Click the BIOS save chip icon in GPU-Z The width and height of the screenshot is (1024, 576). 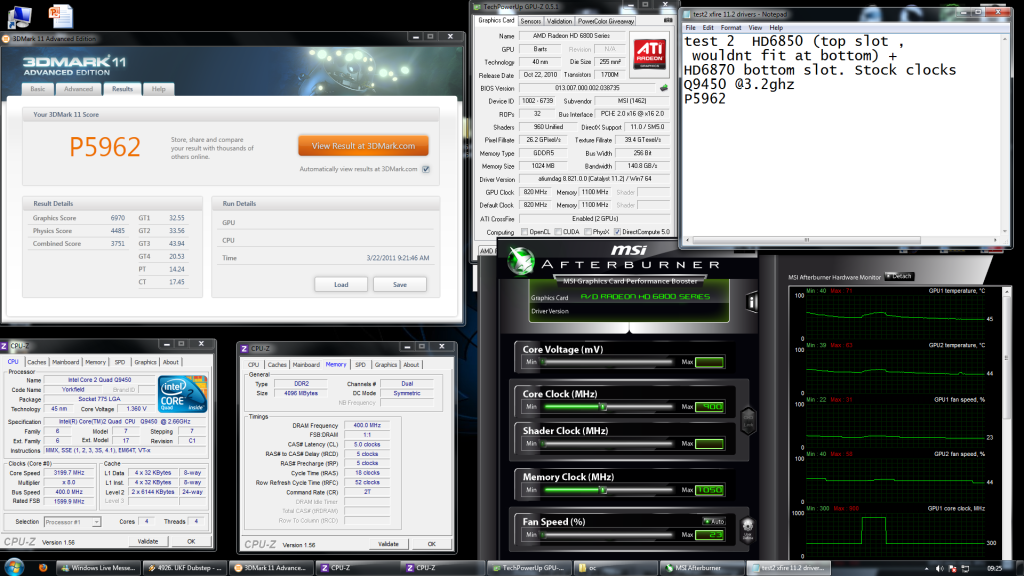point(664,88)
